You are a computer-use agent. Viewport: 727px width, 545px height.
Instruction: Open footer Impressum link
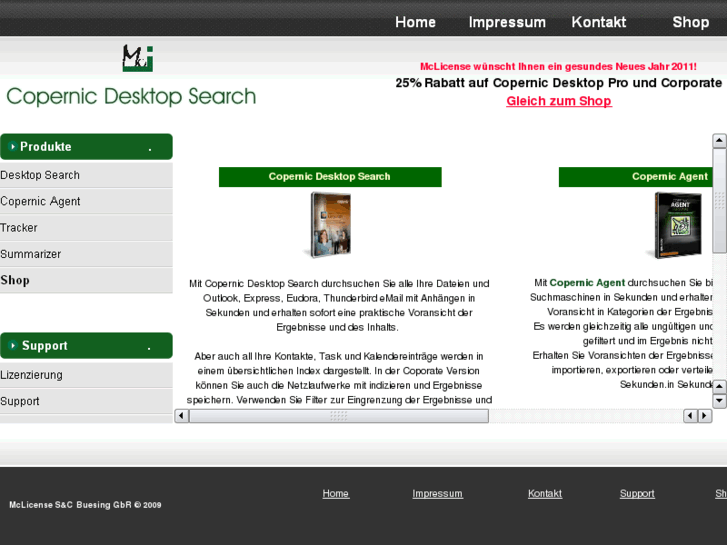[x=437, y=494]
